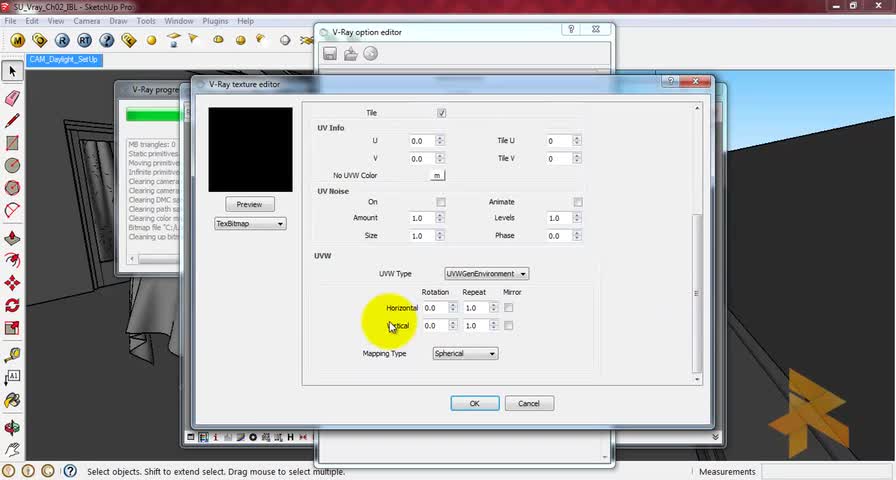Select the Arc tool
Screen dimensions: 896x480
(12, 210)
